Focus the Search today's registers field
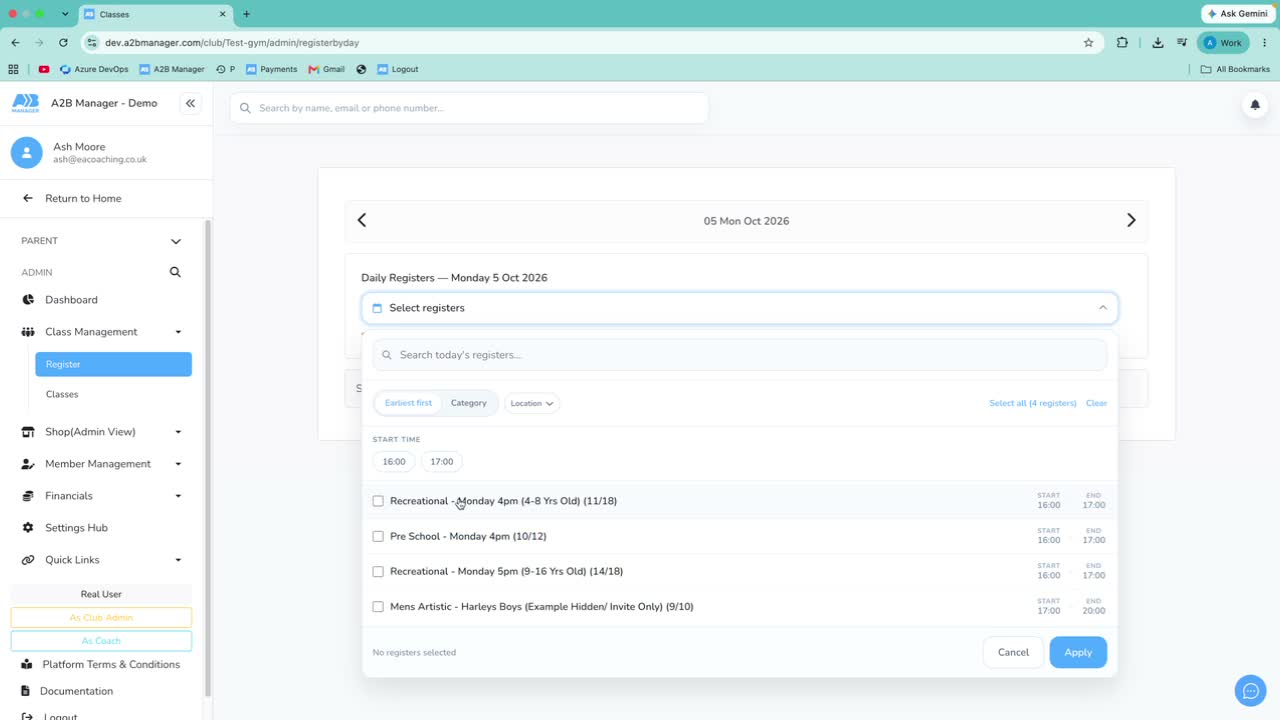This screenshot has width=1280, height=720. coord(740,355)
